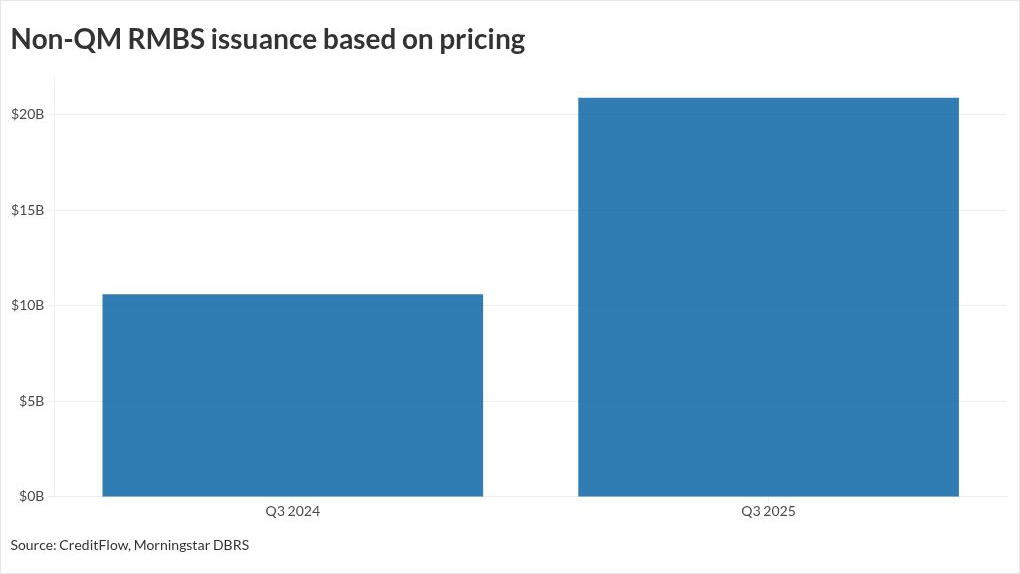Click the $5B gridline between the bars
The height and width of the screenshot is (574, 1020).
pyautogui.click(x=530, y=401)
